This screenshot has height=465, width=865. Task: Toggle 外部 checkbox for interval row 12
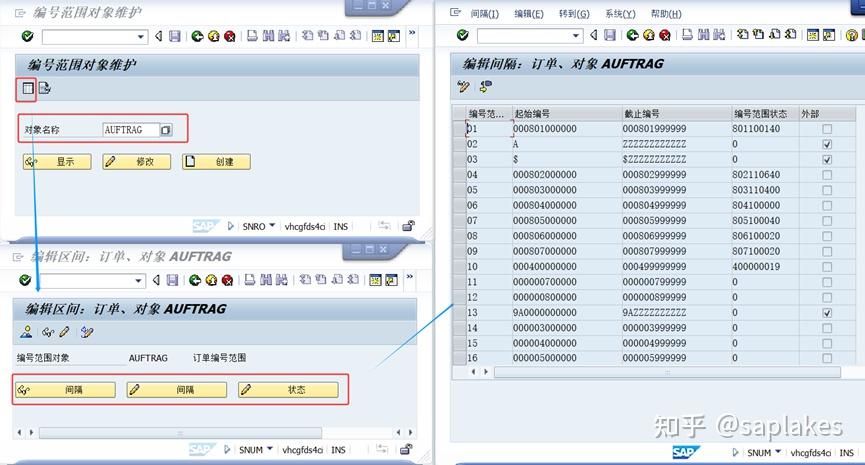pos(826,297)
